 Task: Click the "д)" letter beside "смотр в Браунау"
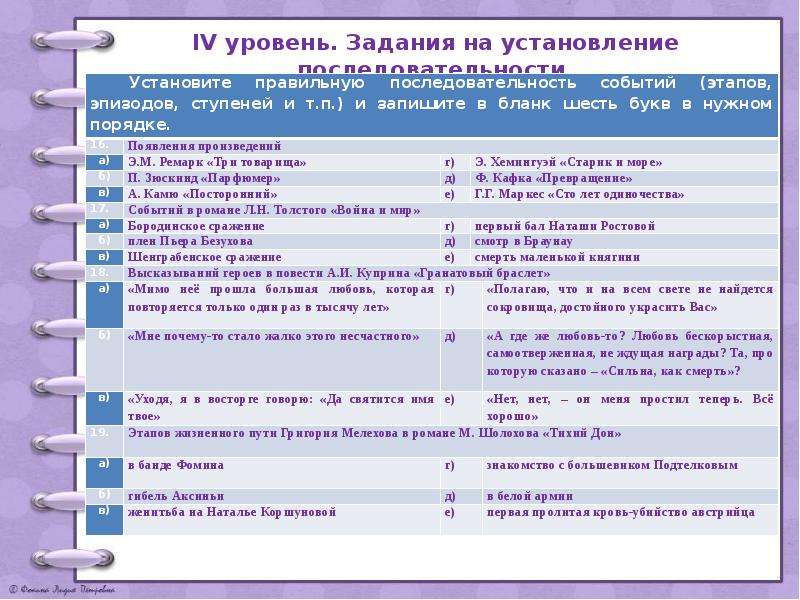point(449,241)
